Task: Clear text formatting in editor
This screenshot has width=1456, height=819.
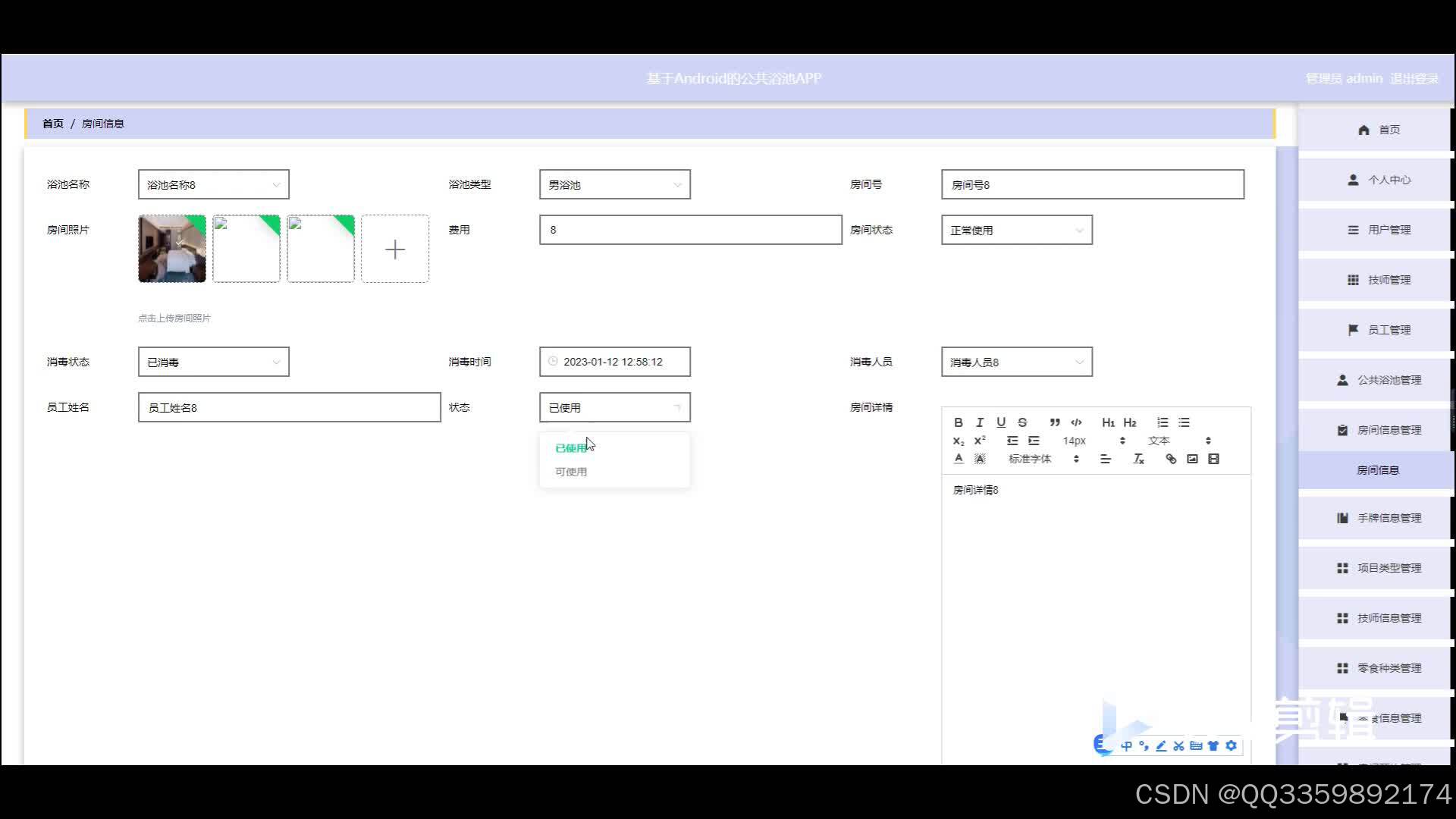Action: [1138, 459]
